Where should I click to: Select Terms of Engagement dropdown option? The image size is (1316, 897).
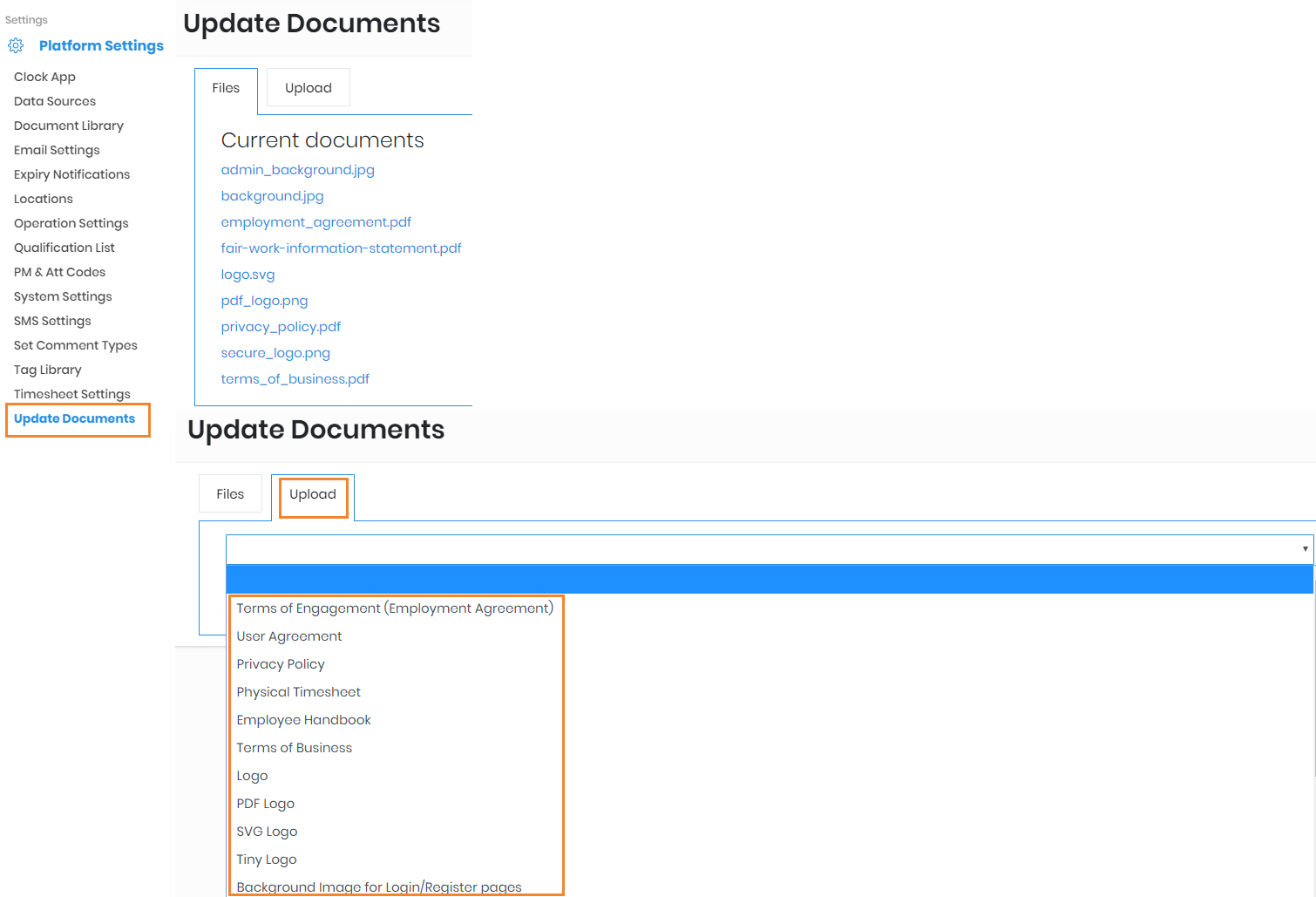[x=395, y=608]
